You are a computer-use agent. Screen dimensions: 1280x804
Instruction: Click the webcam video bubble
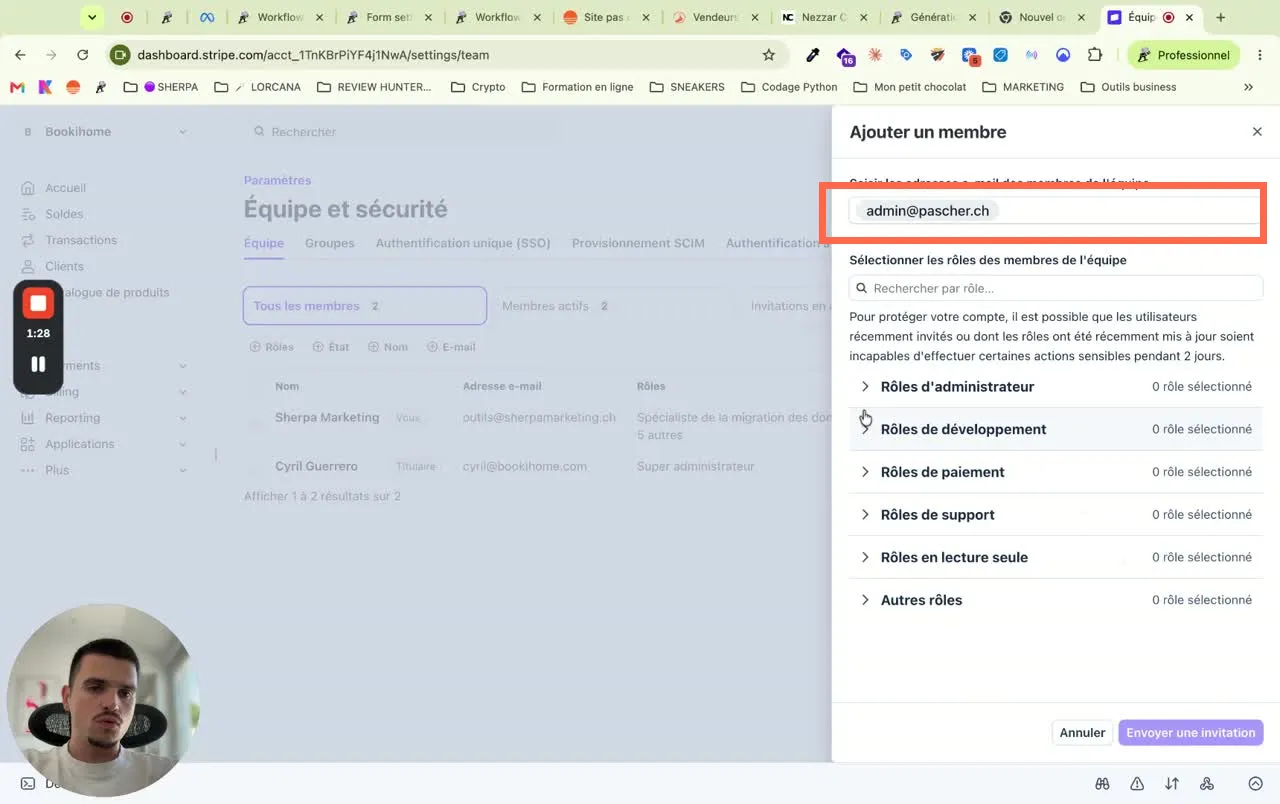(103, 700)
